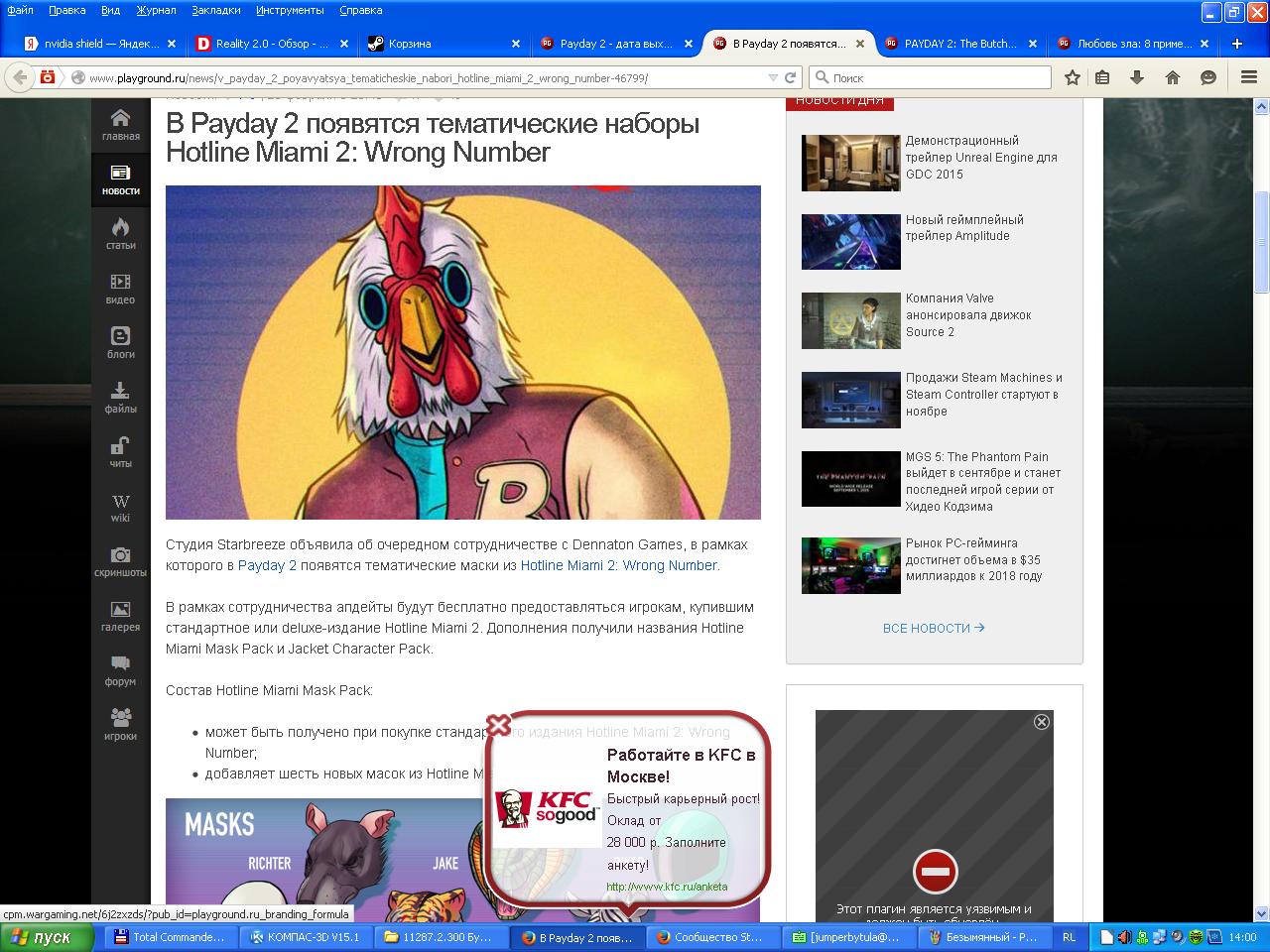The image size is (1270, 952).
Task: Close the blocked plugin ad panel
Action: coord(1041,722)
